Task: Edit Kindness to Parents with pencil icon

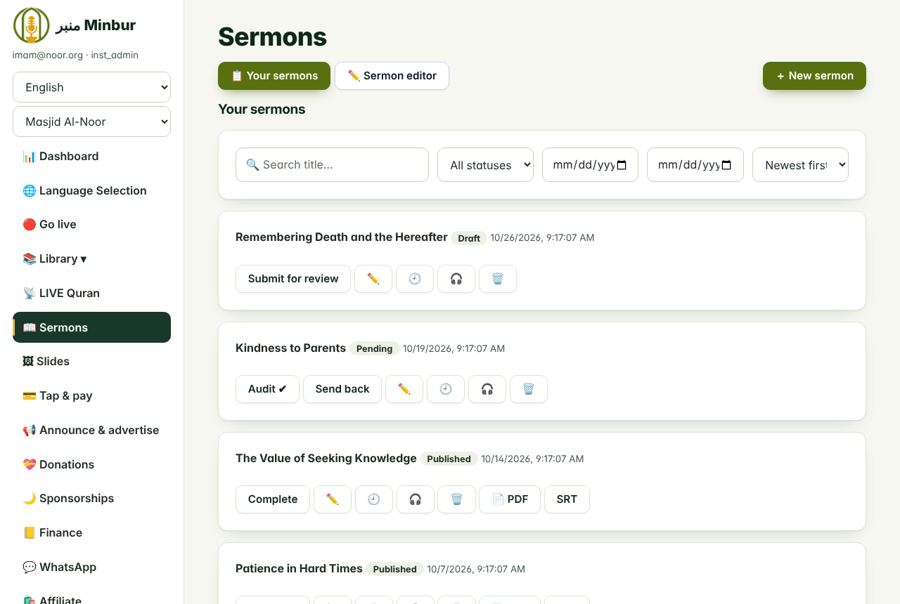Action: [404, 389]
